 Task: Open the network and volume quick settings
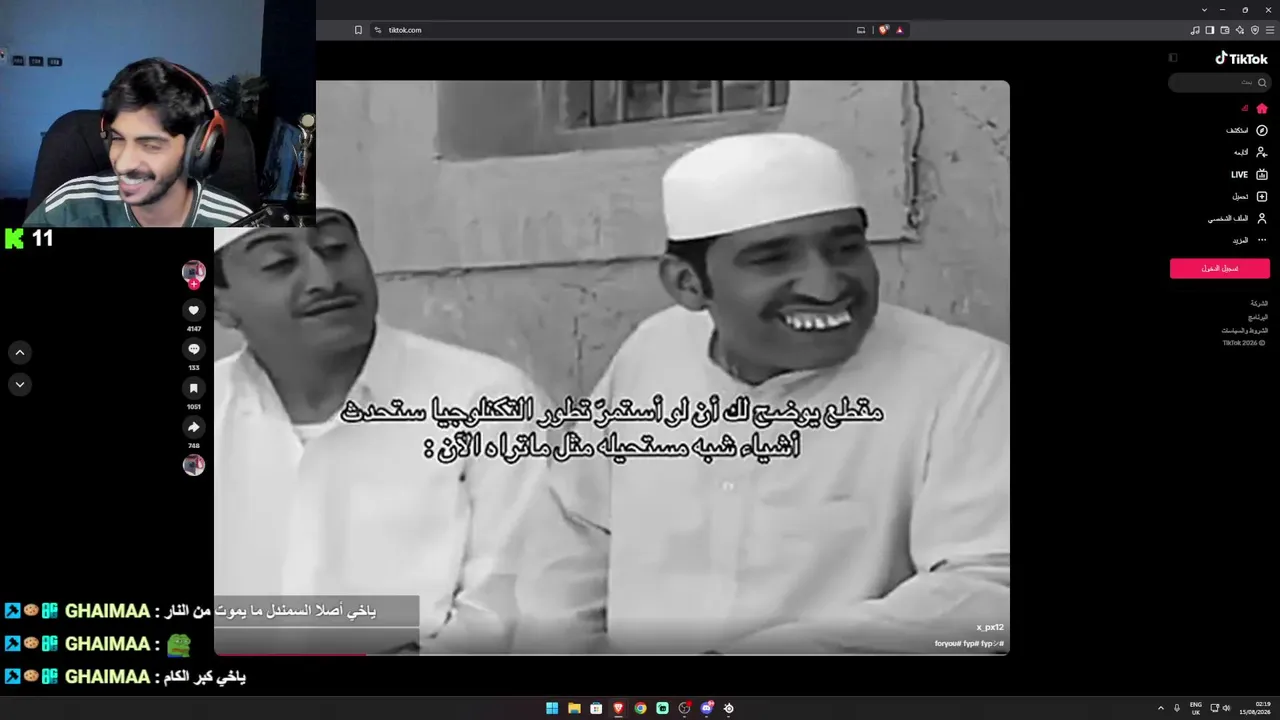tap(1221, 708)
